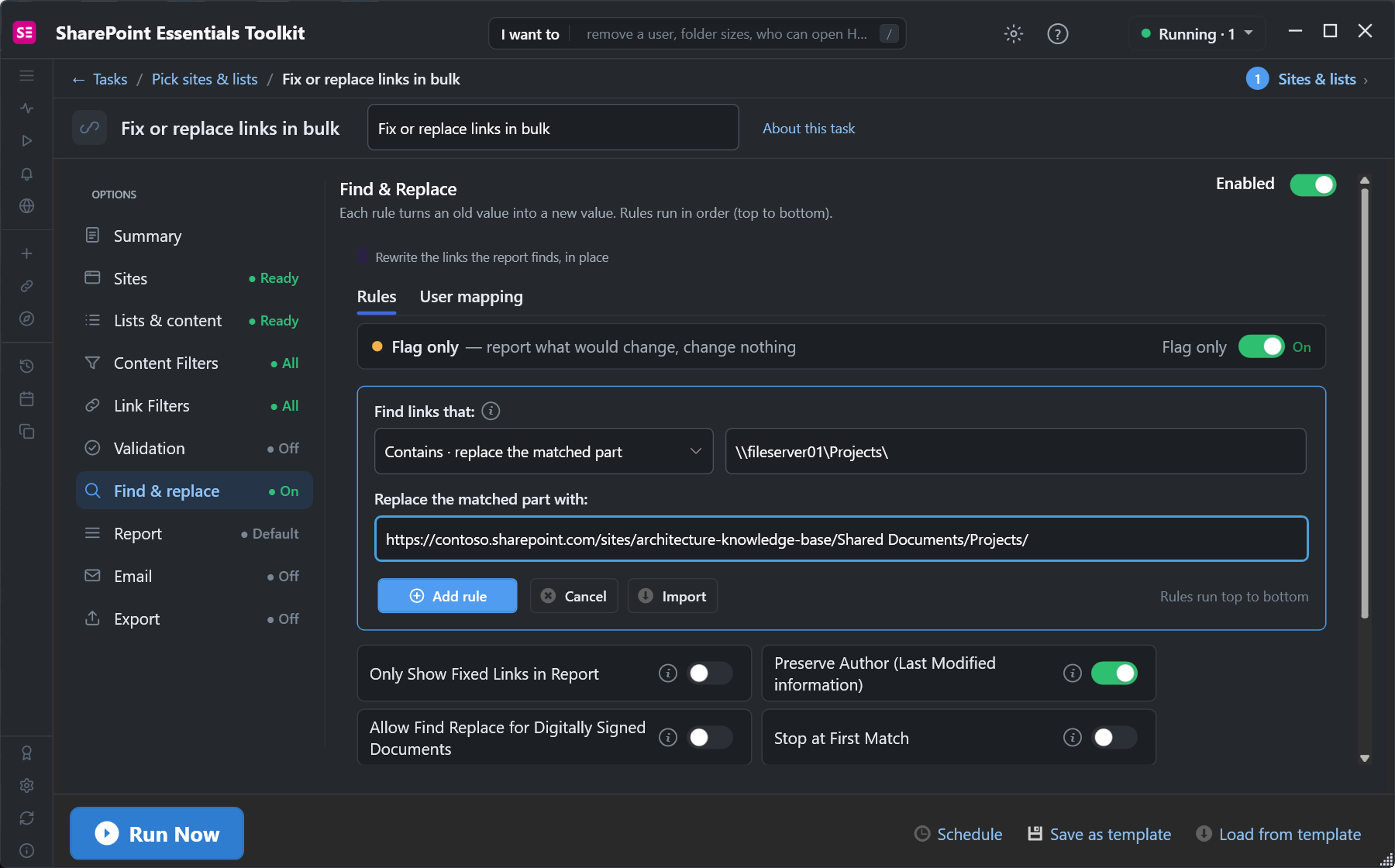Image resolution: width=1395 pixels, height=868 pixels.
Task: Click the bell notifications icon in the left rail
Action: point(27,174)
